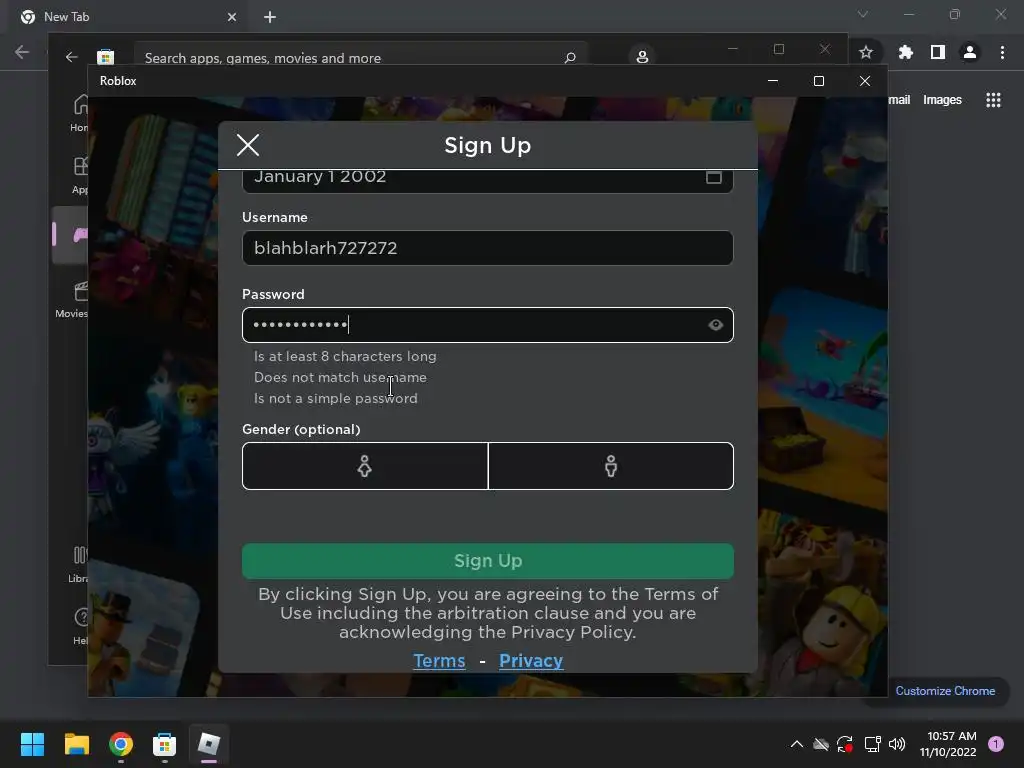
Task: Click the green Sign Up button
Action: click(487, 561)
